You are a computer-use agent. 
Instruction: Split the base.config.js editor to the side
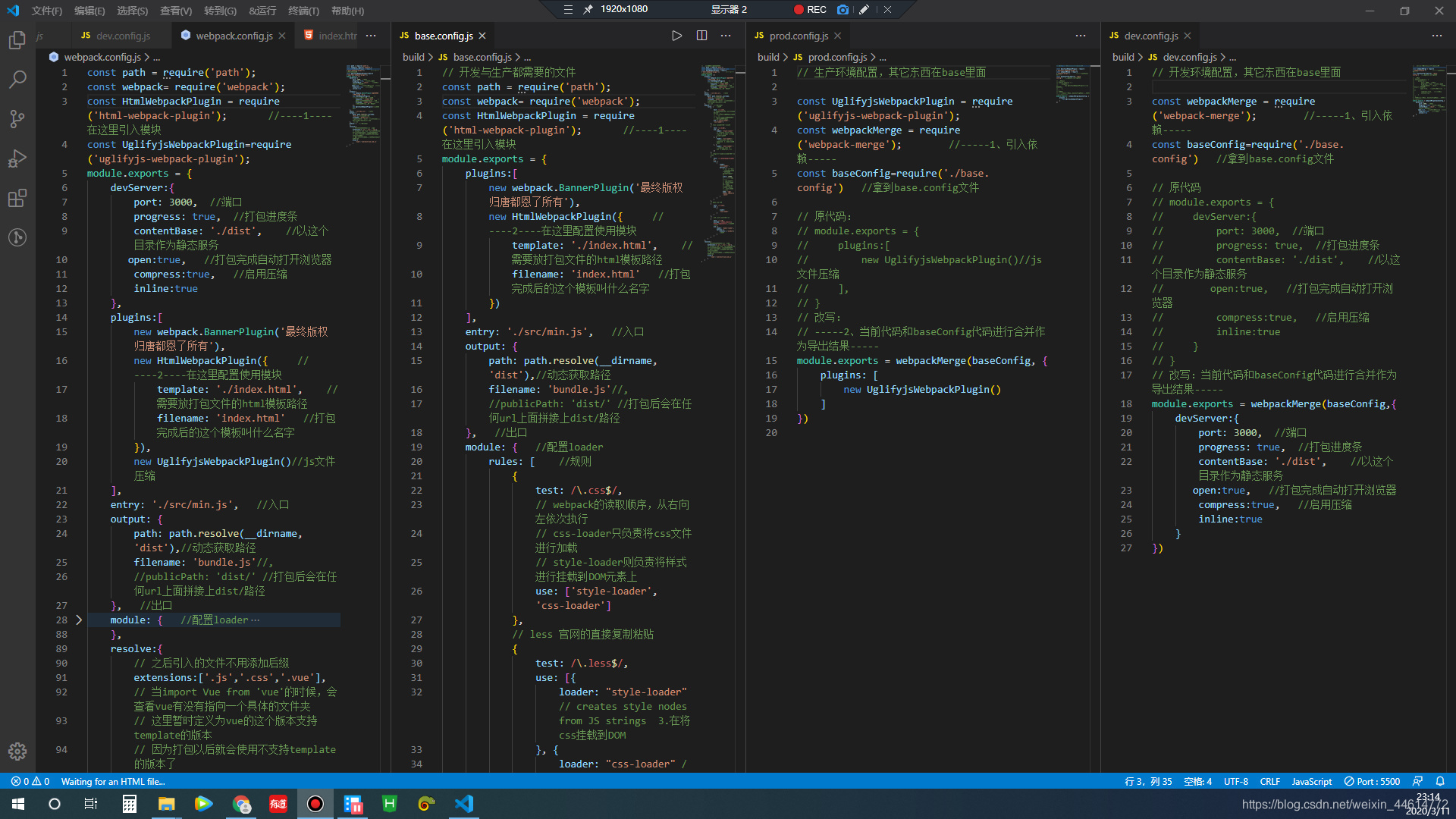pyautogui.click(x=701, y=36)
